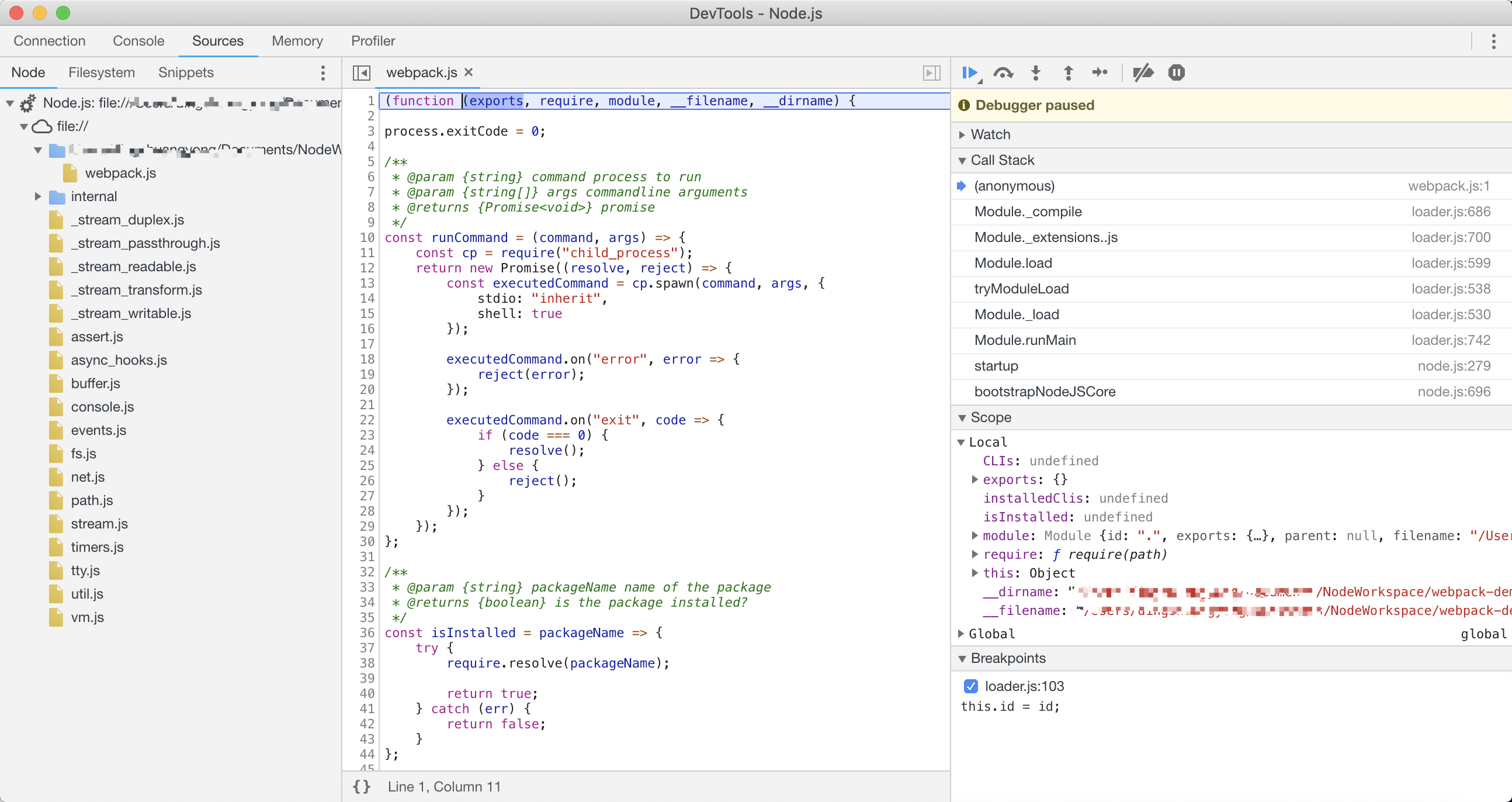This screenshot has height=802, width=1512.
Task: Open DevTools main kebab menu
Action: point(1493,41)
